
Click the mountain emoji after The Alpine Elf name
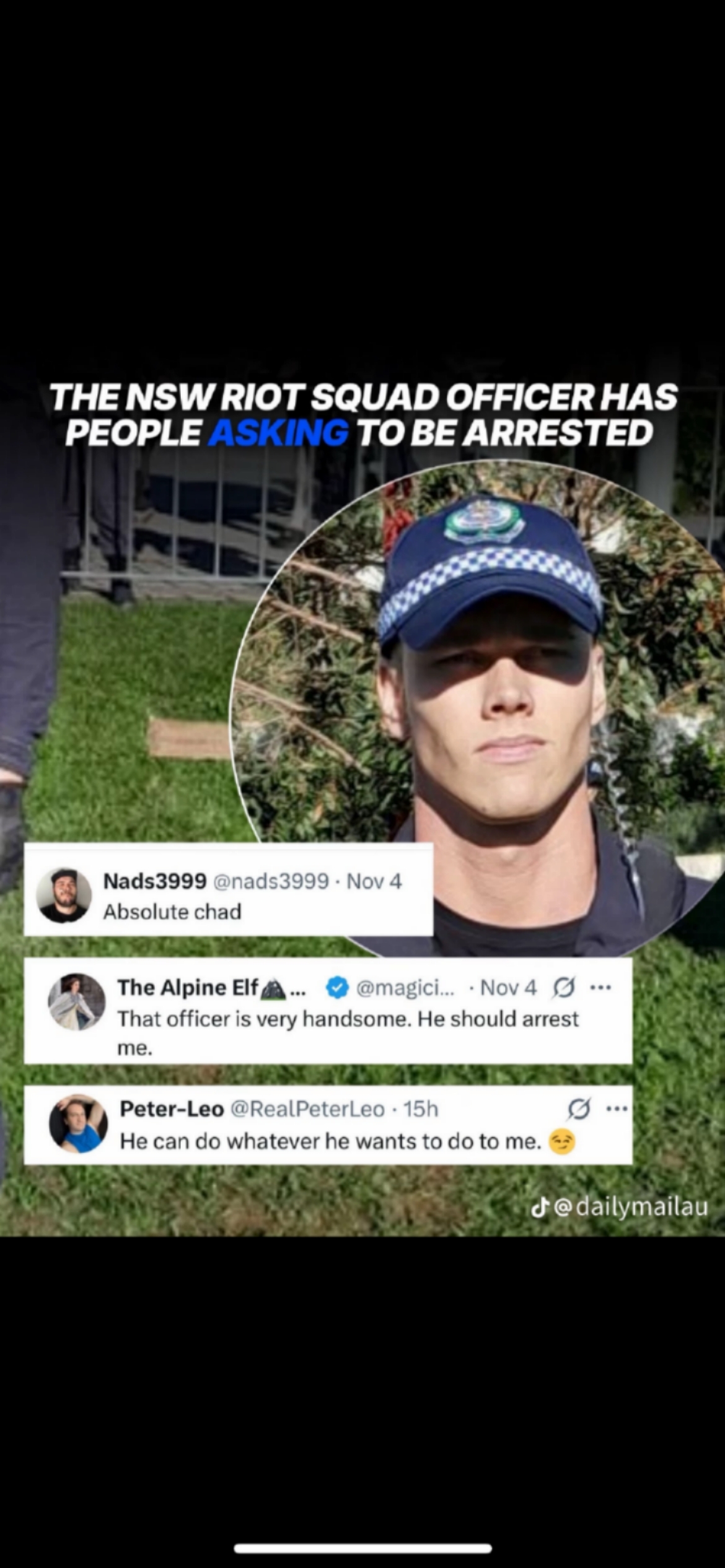click(272, 988)
